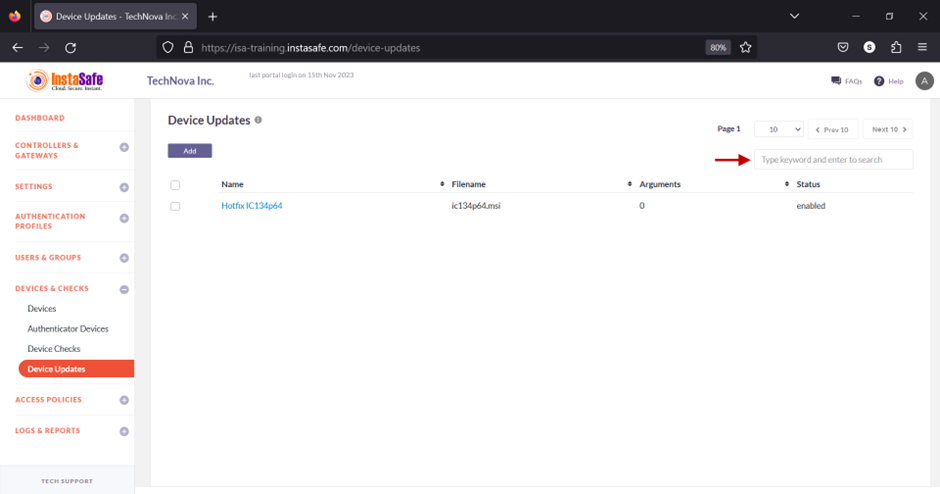Close the Device Updates tab
The width and height of the screenshot is (940, 494).
[x=185, y=16]
